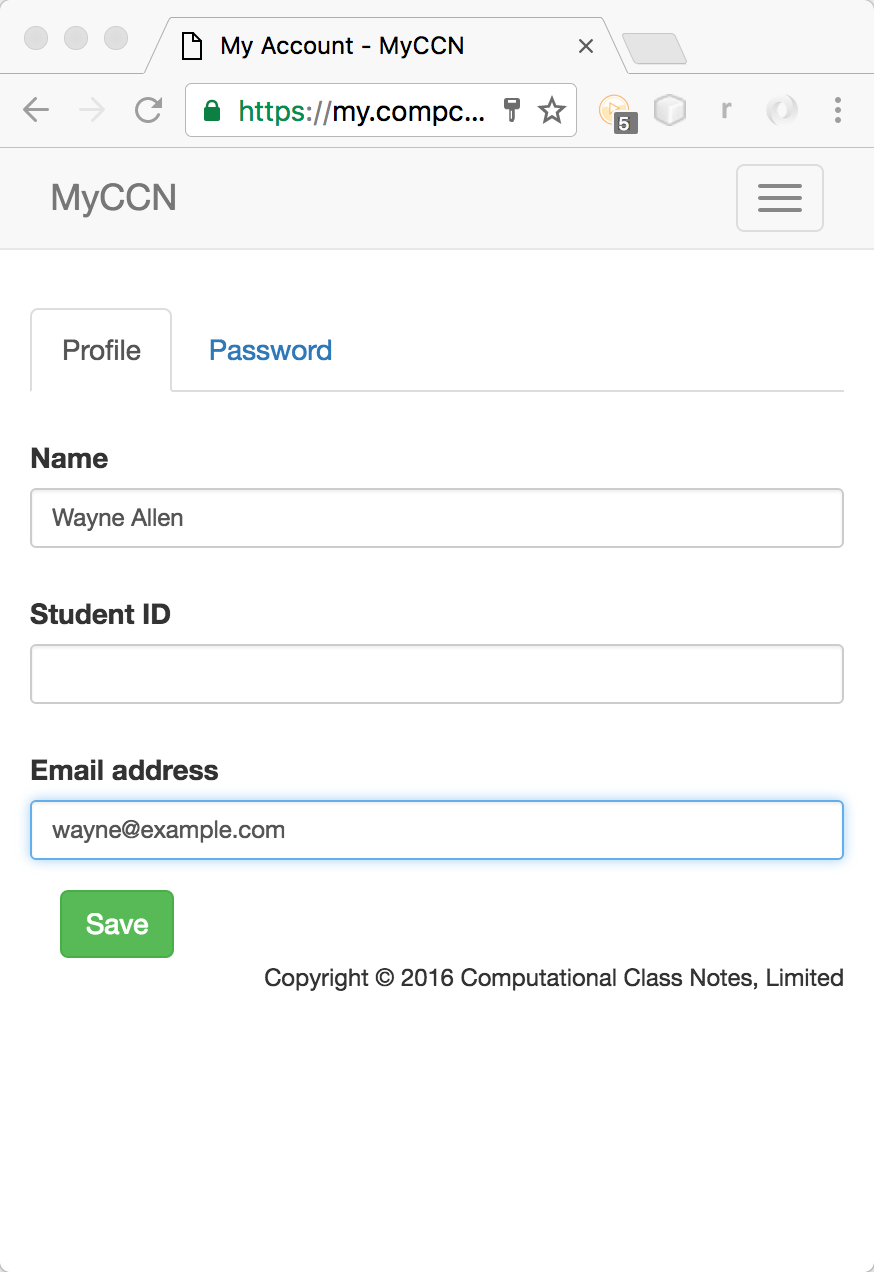Expand the hamburger navigation menu
The width and height of the screenshot is (874, 1272).
780,198
